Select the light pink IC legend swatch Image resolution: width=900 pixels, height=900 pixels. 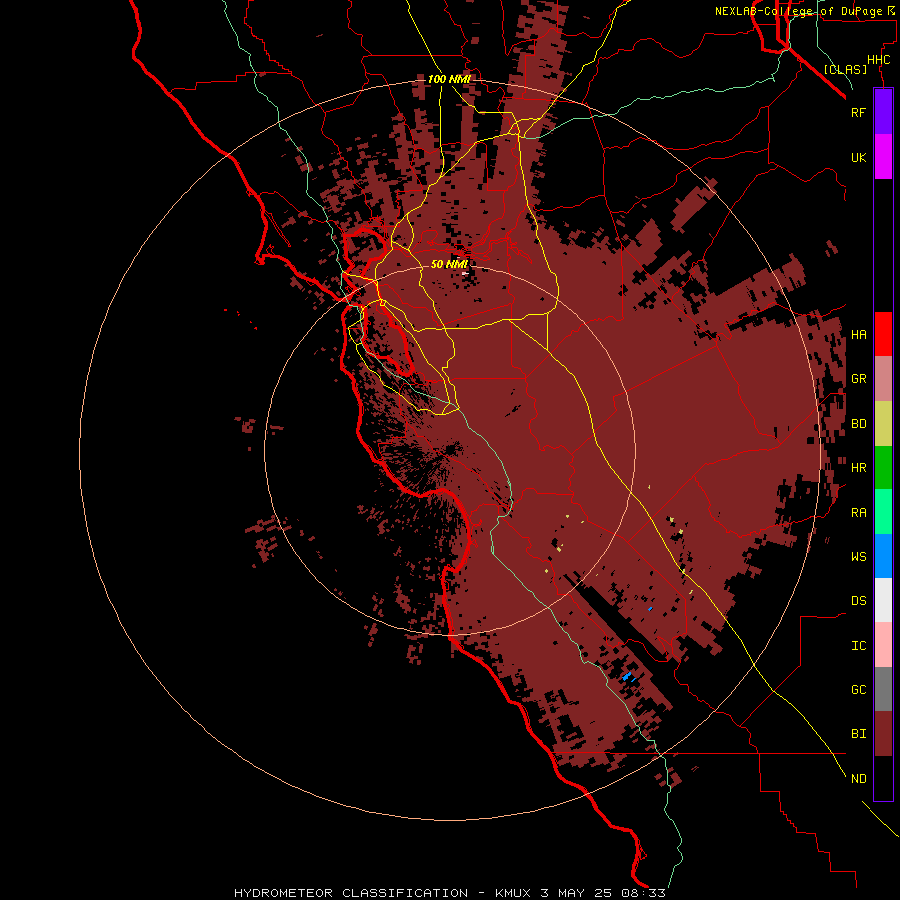(x=883, y=645)
